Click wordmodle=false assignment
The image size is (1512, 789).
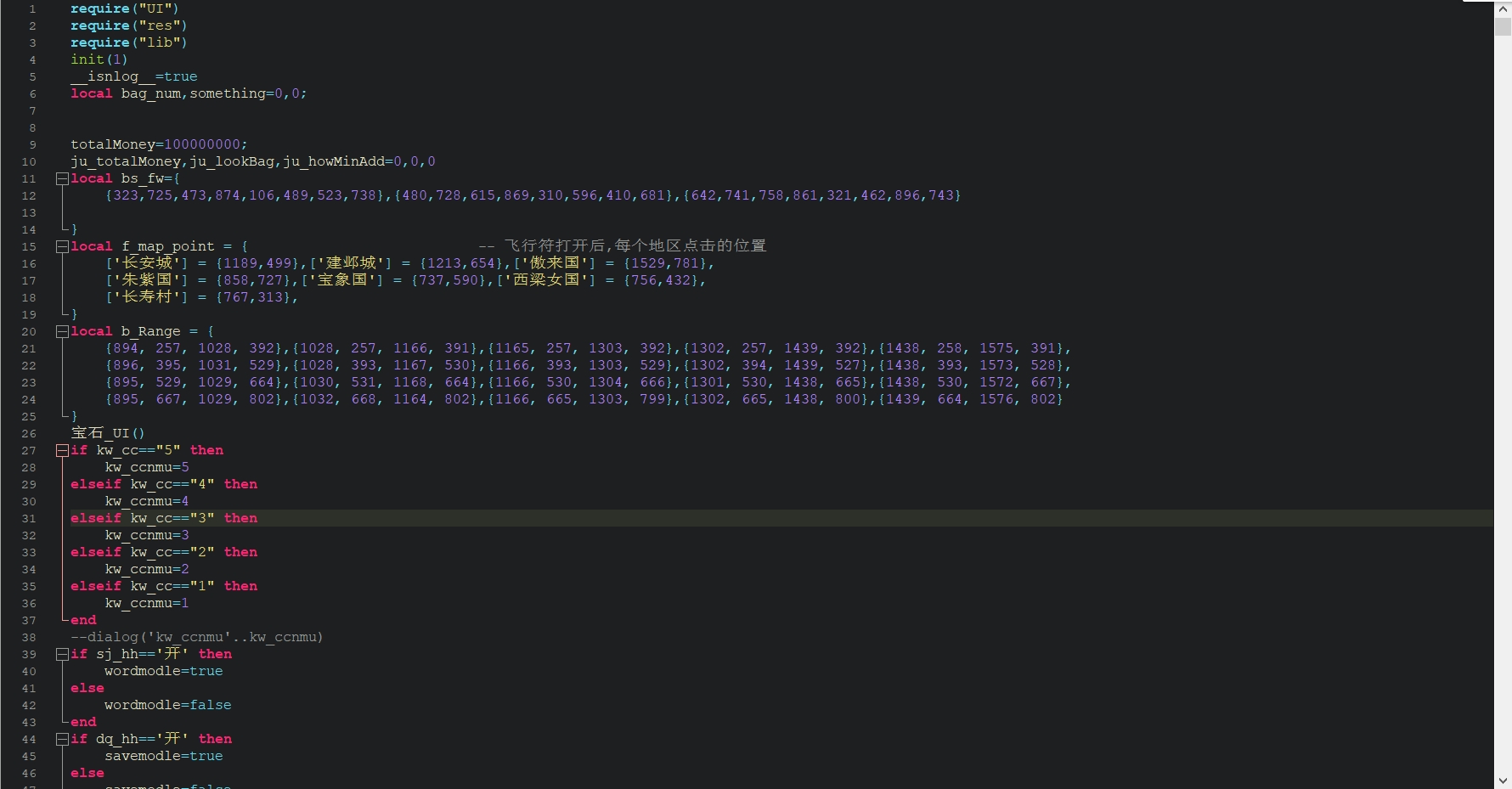coord(168,705)
